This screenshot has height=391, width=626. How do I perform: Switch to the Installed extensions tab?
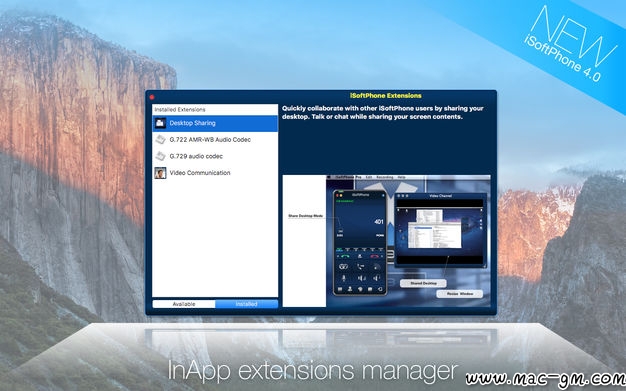[246, 304]
